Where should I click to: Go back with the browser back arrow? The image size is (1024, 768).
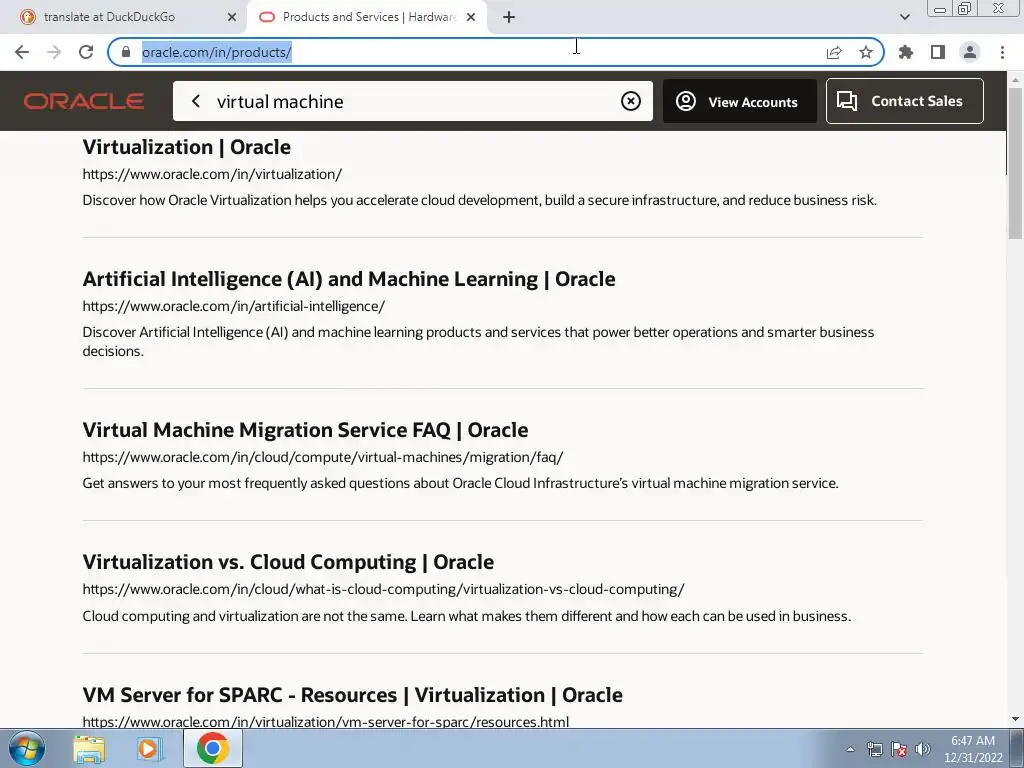22,52
